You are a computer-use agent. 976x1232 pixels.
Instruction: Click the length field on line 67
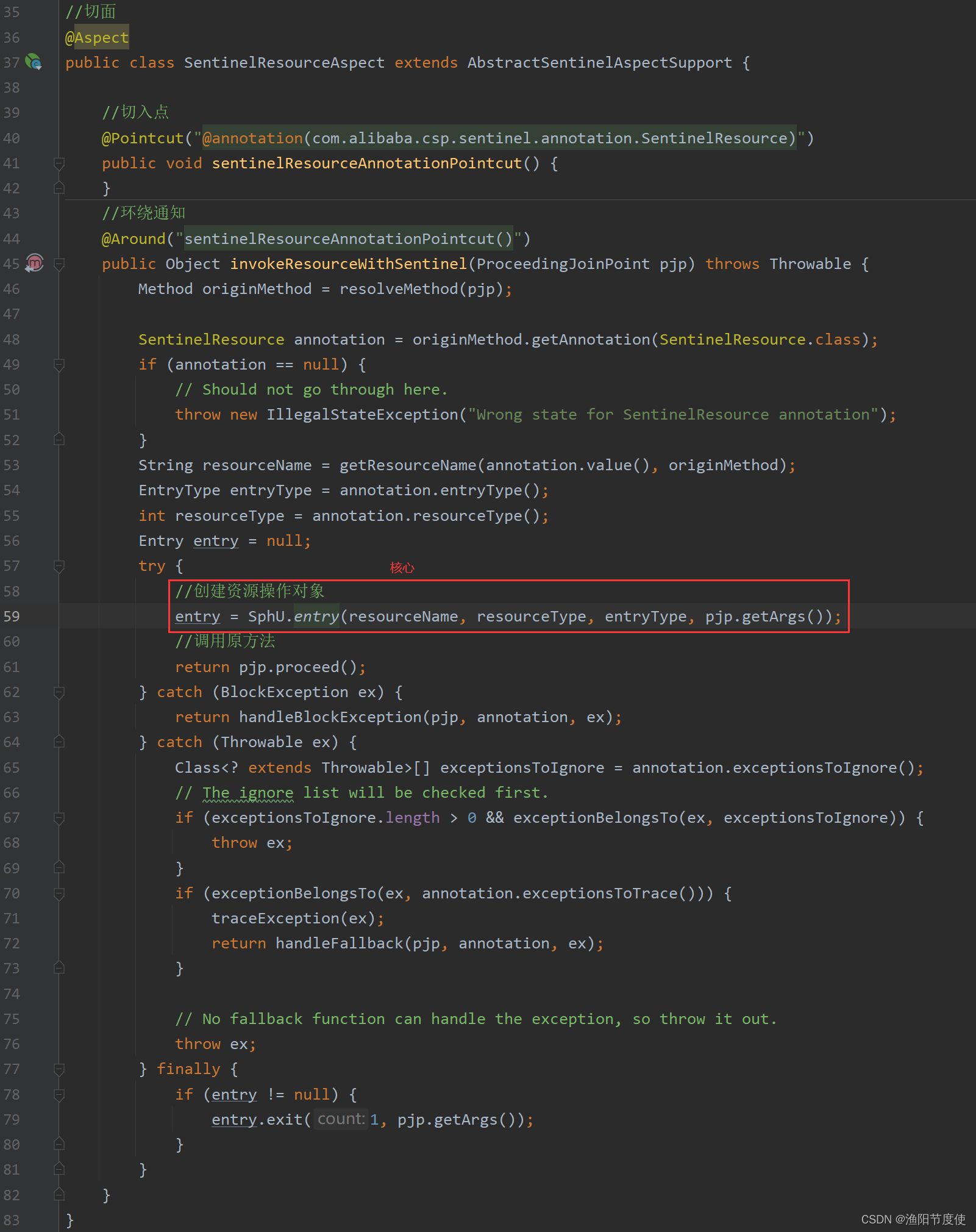pyautogui.click(x=412, y=818)
